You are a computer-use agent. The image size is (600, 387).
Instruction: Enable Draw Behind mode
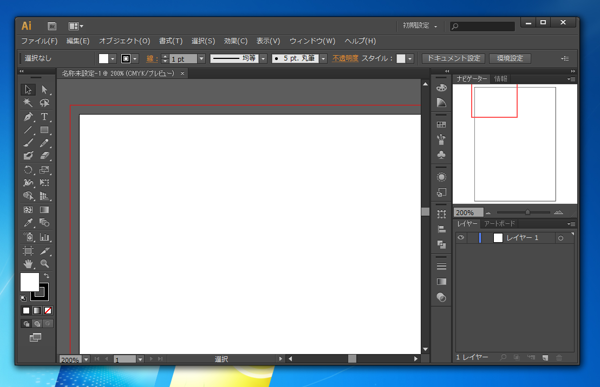click(37, 324)
